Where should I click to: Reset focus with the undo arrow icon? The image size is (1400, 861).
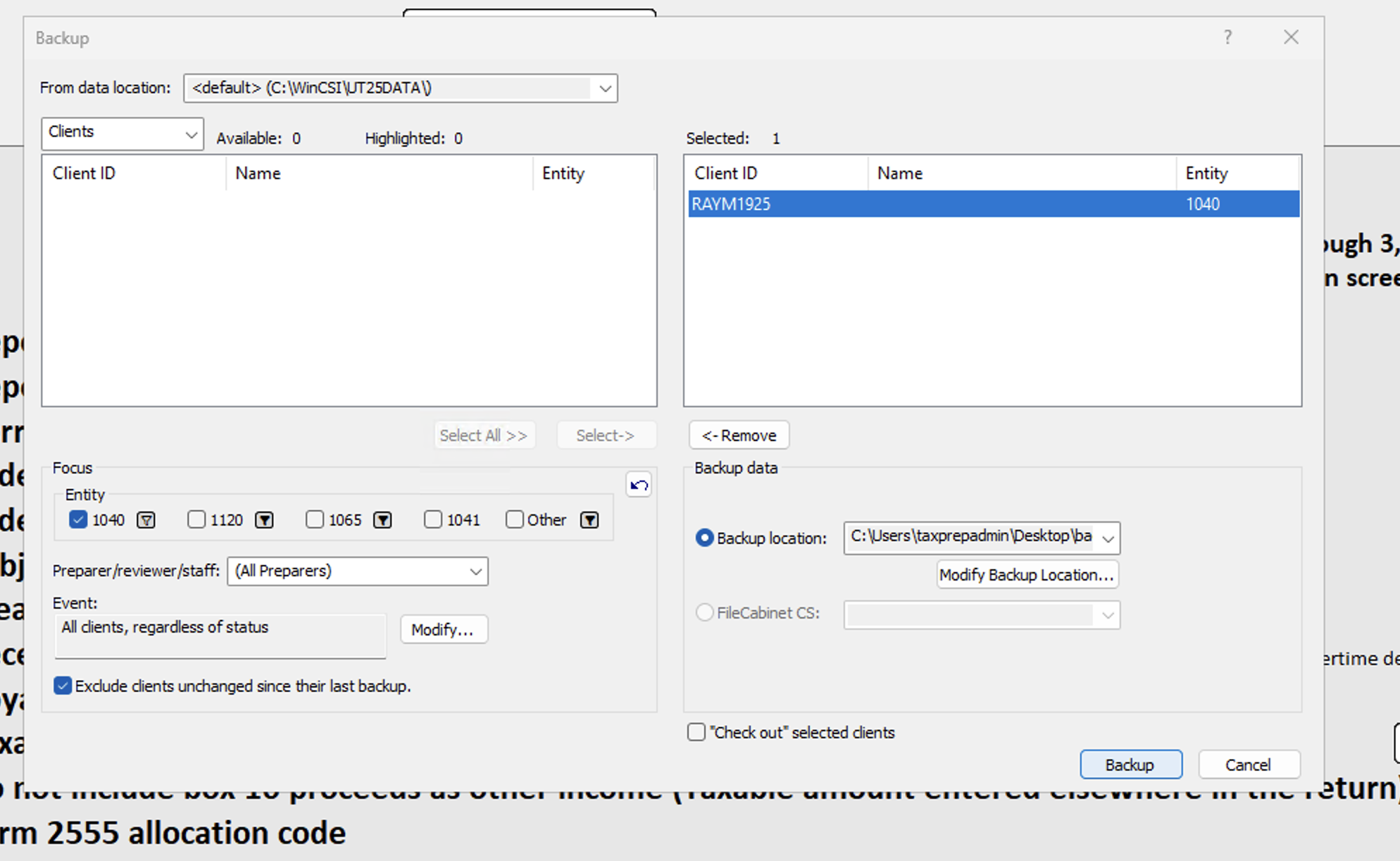(x=639, y=485)
